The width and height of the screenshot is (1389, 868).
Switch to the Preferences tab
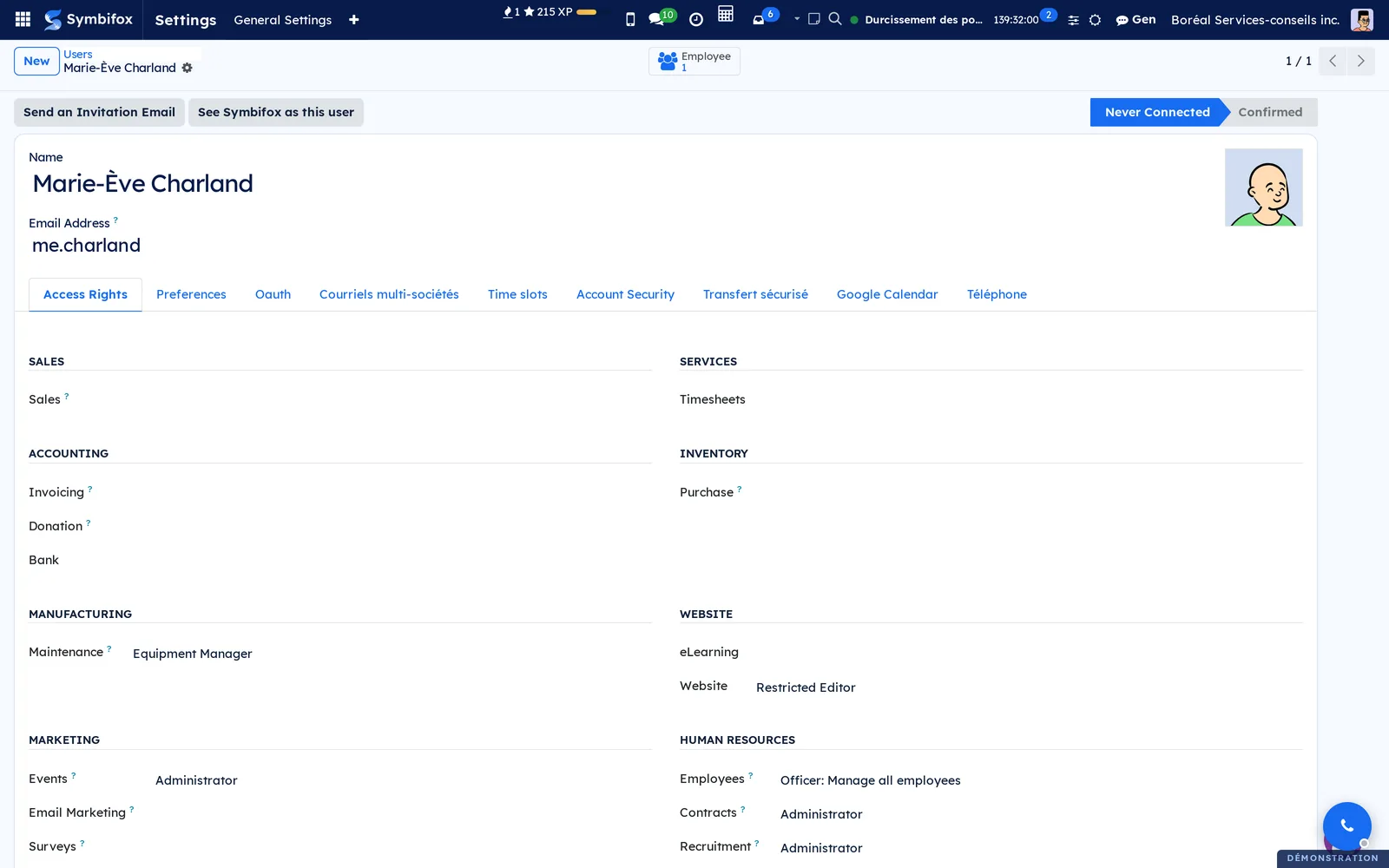[191, 294]
